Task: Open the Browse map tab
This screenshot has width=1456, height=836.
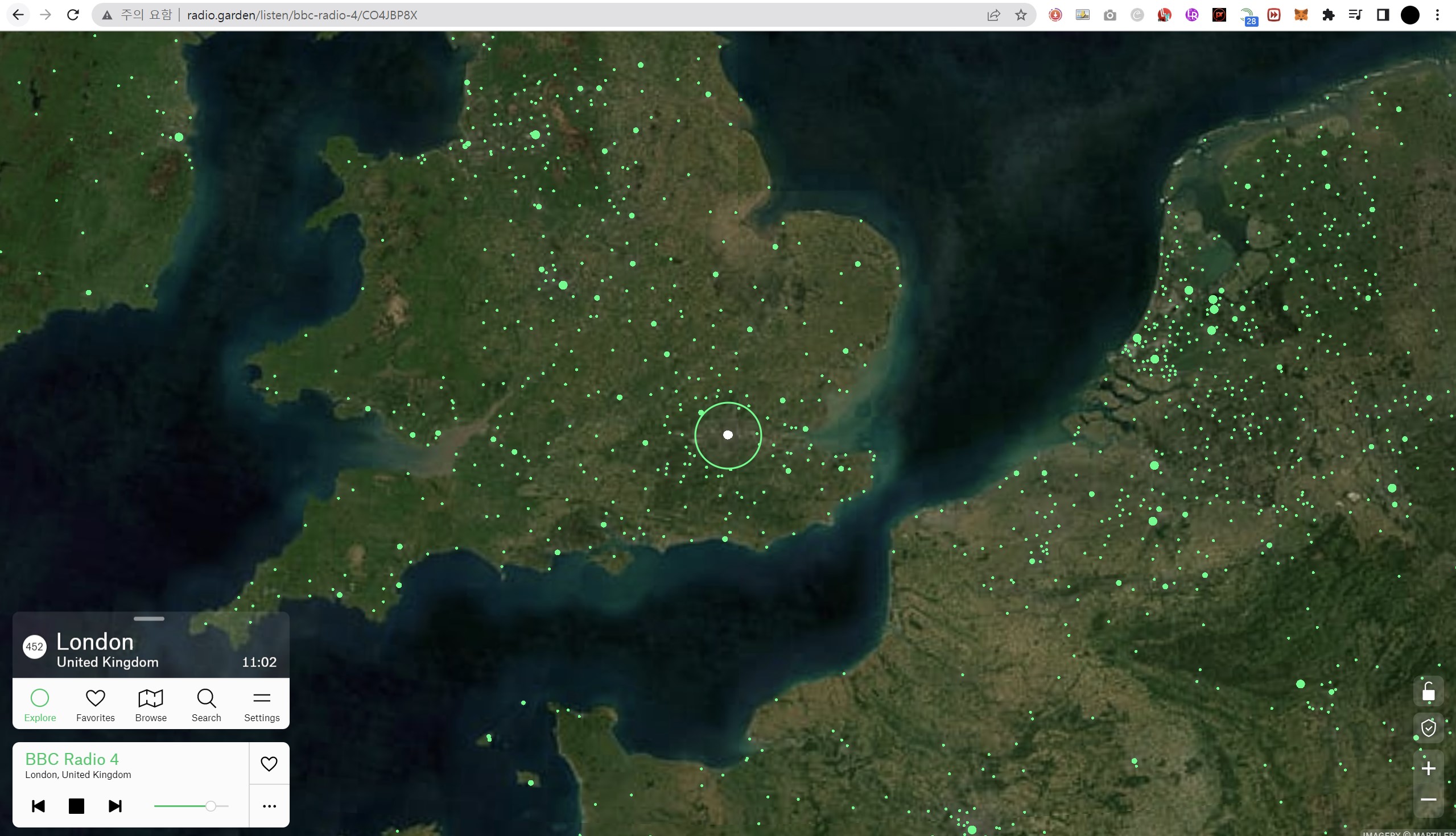Action: click(x=151, y=705)
